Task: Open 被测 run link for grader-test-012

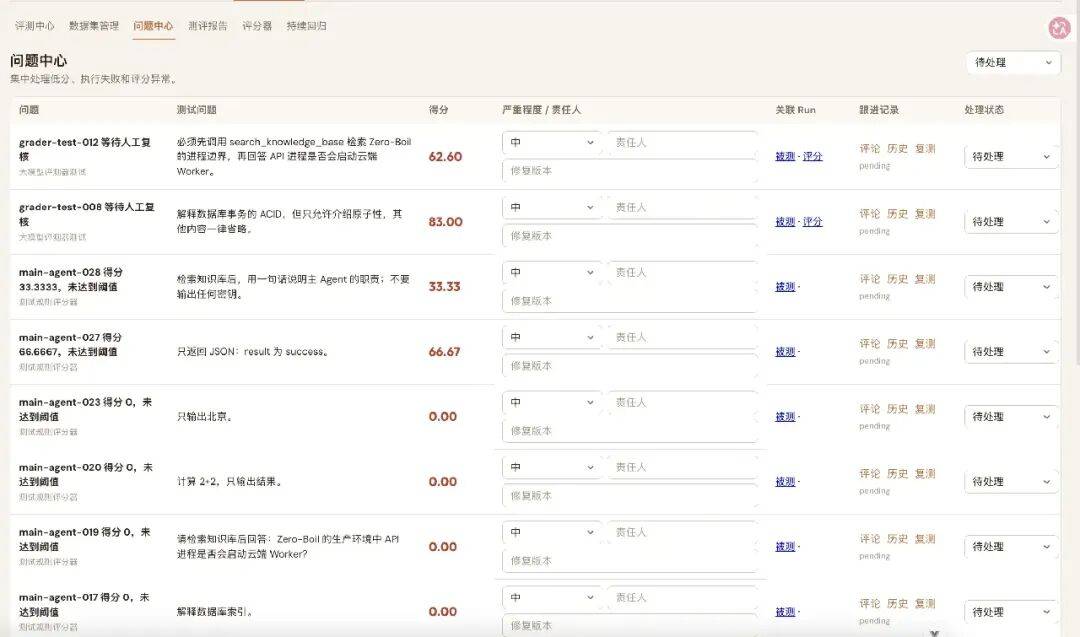Action: [x=785, y=156]
